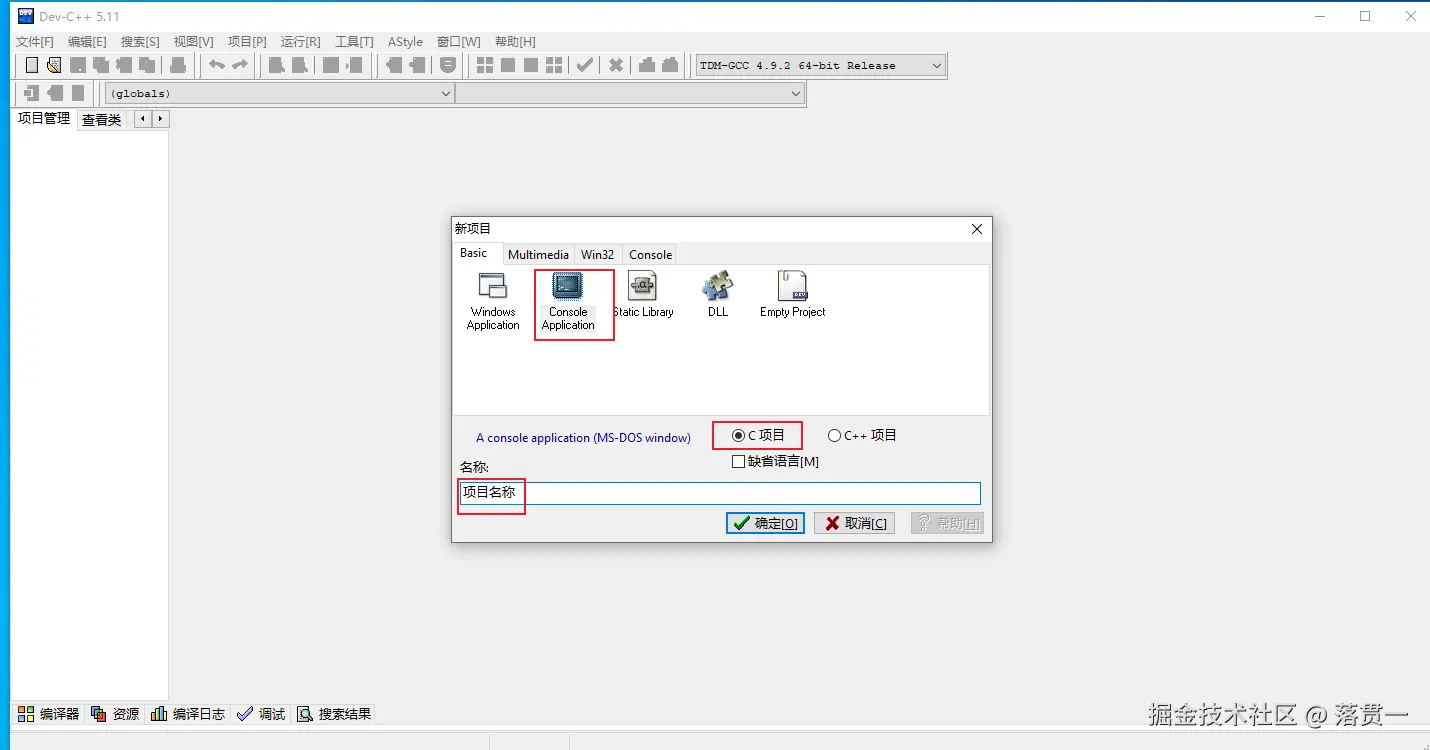Click the Save toolbar icon
This screenshot has width=1430, height=750.
pyautogui.click(x=78, y=65)
